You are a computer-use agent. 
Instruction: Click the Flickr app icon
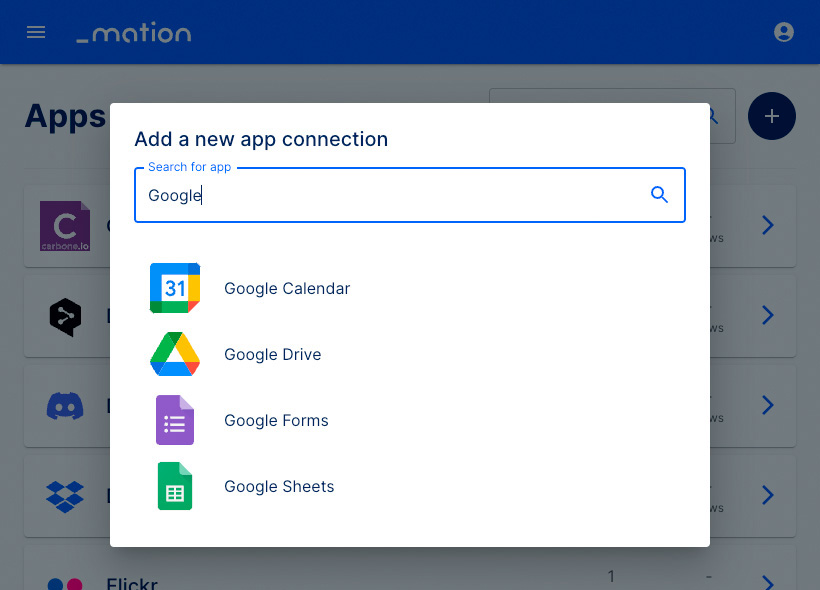[x=65, y=584]
